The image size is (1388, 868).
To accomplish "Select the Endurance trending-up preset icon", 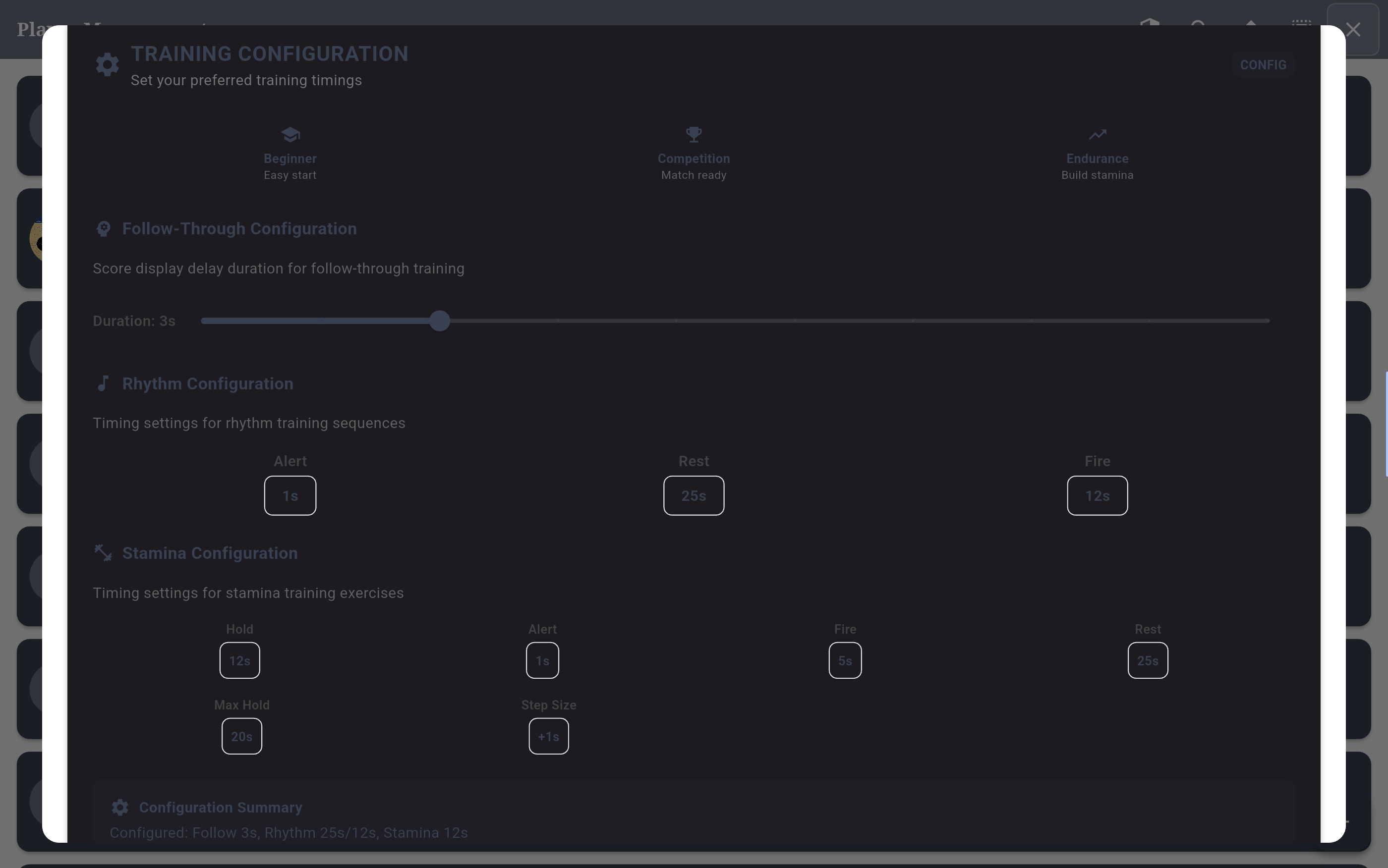I will coord(1097,135).
